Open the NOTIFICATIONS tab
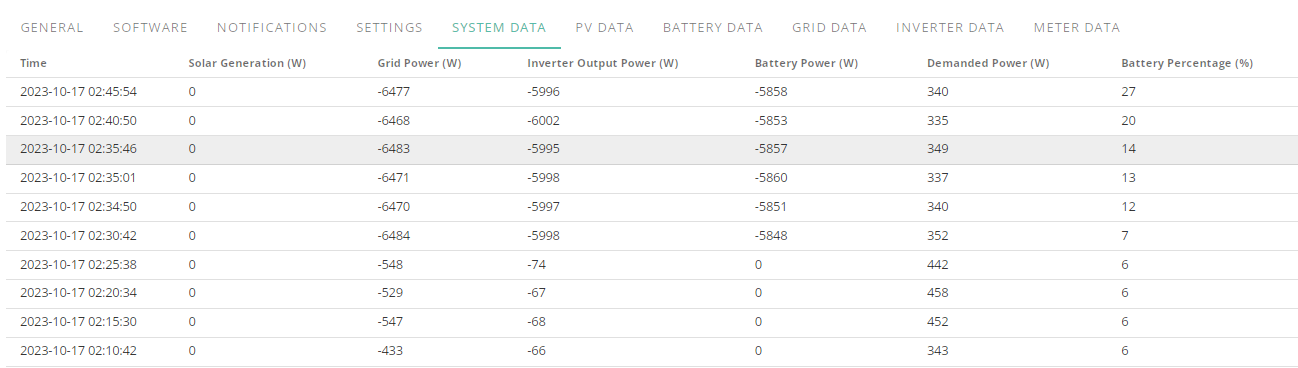 272,28
